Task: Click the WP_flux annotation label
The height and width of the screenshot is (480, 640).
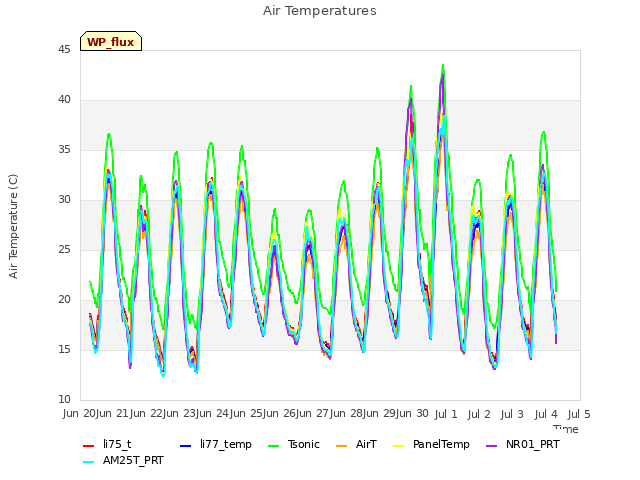Action: [x=111, y=41]
